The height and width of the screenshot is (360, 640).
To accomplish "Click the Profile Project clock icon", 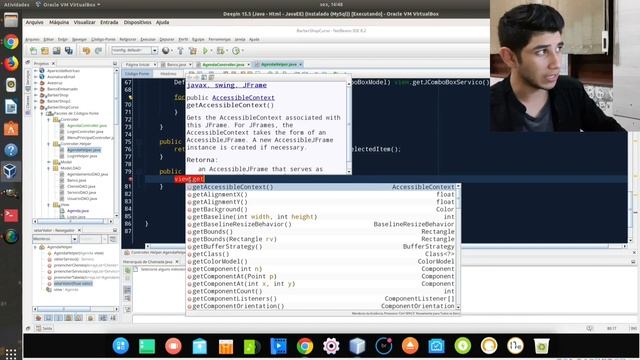I will (x=236, y=51).
